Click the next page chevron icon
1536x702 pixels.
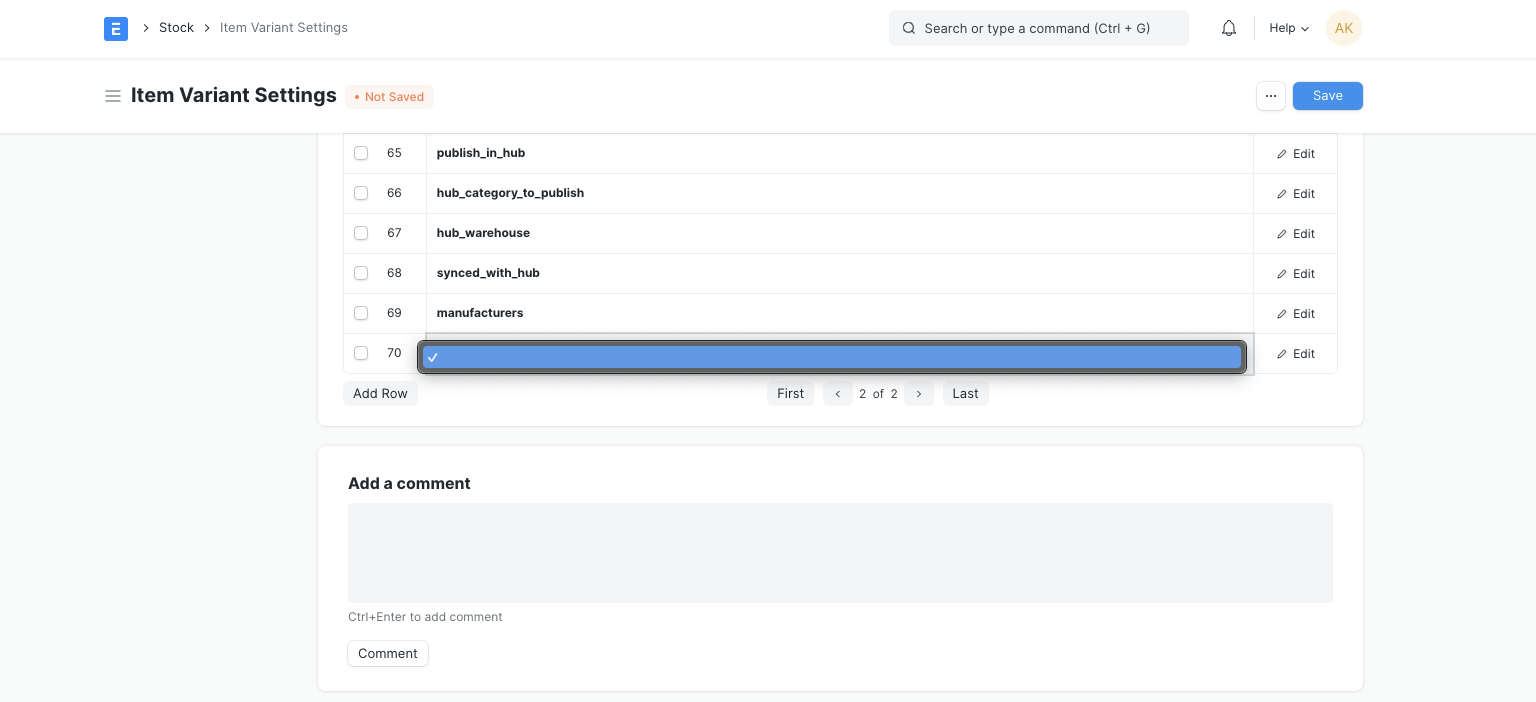(919, 393)
